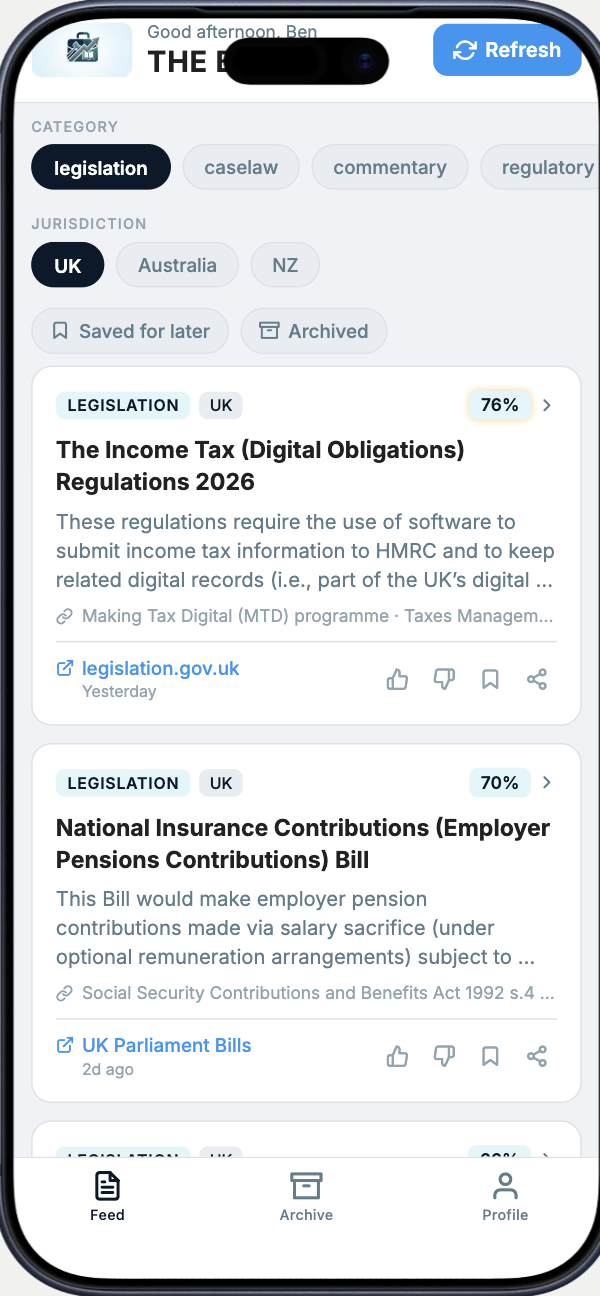600x1296 pixels.
Task: Open the legislation.gov.uk source link
Action: [x=160, y=668]
